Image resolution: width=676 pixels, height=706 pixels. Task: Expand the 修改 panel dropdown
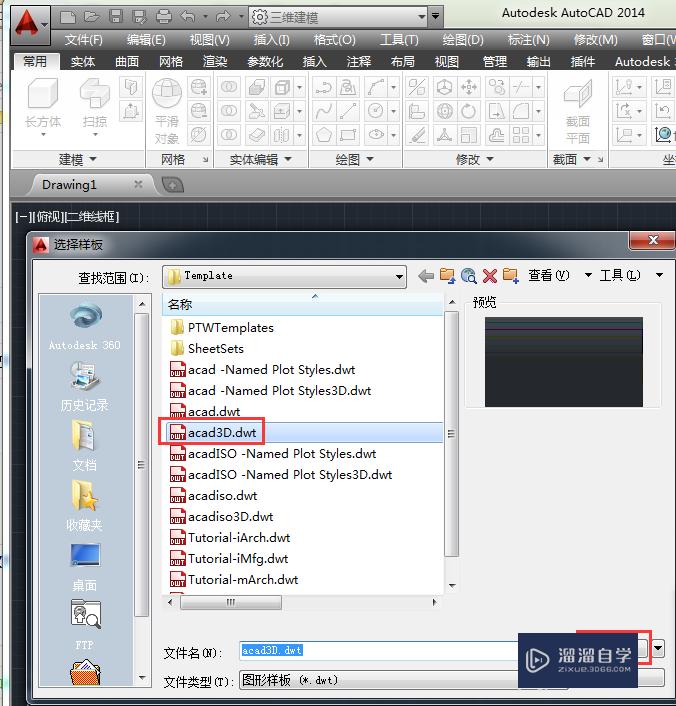pyautogui.click(x=475, y=159)
